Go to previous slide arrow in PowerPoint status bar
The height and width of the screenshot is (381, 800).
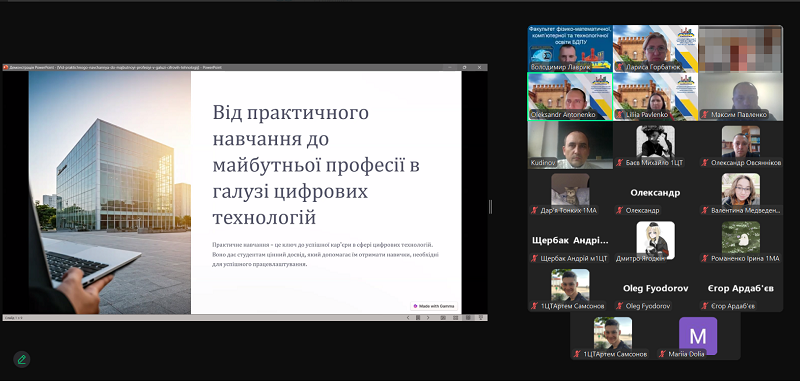point(408,318)
